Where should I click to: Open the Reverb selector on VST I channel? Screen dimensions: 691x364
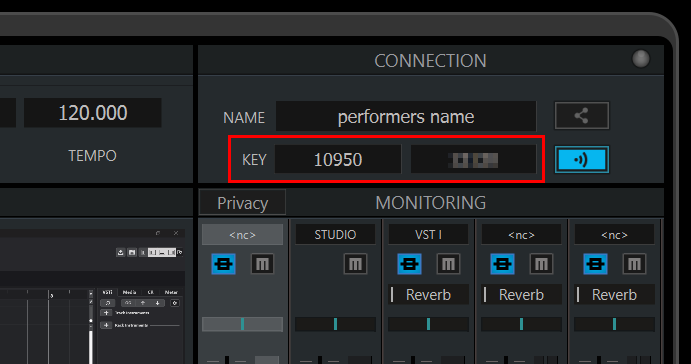tap(428, 294)
